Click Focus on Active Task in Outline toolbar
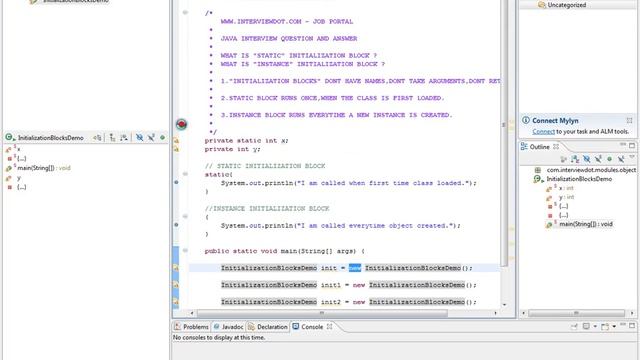Viewport: 640px width, 360px height. pyautogui.click(x=563, y=158)
